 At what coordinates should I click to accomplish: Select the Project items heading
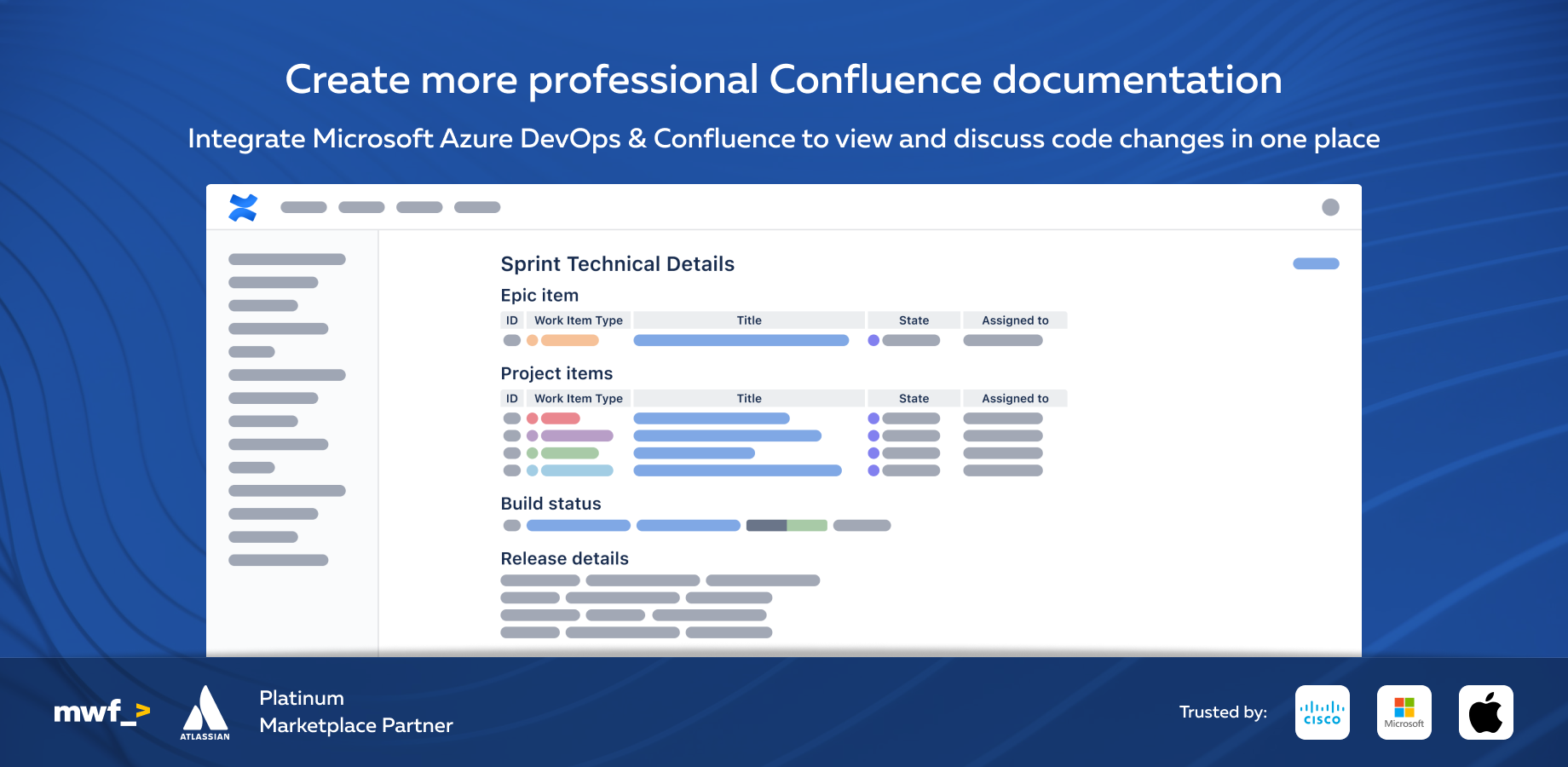point(556,373)
